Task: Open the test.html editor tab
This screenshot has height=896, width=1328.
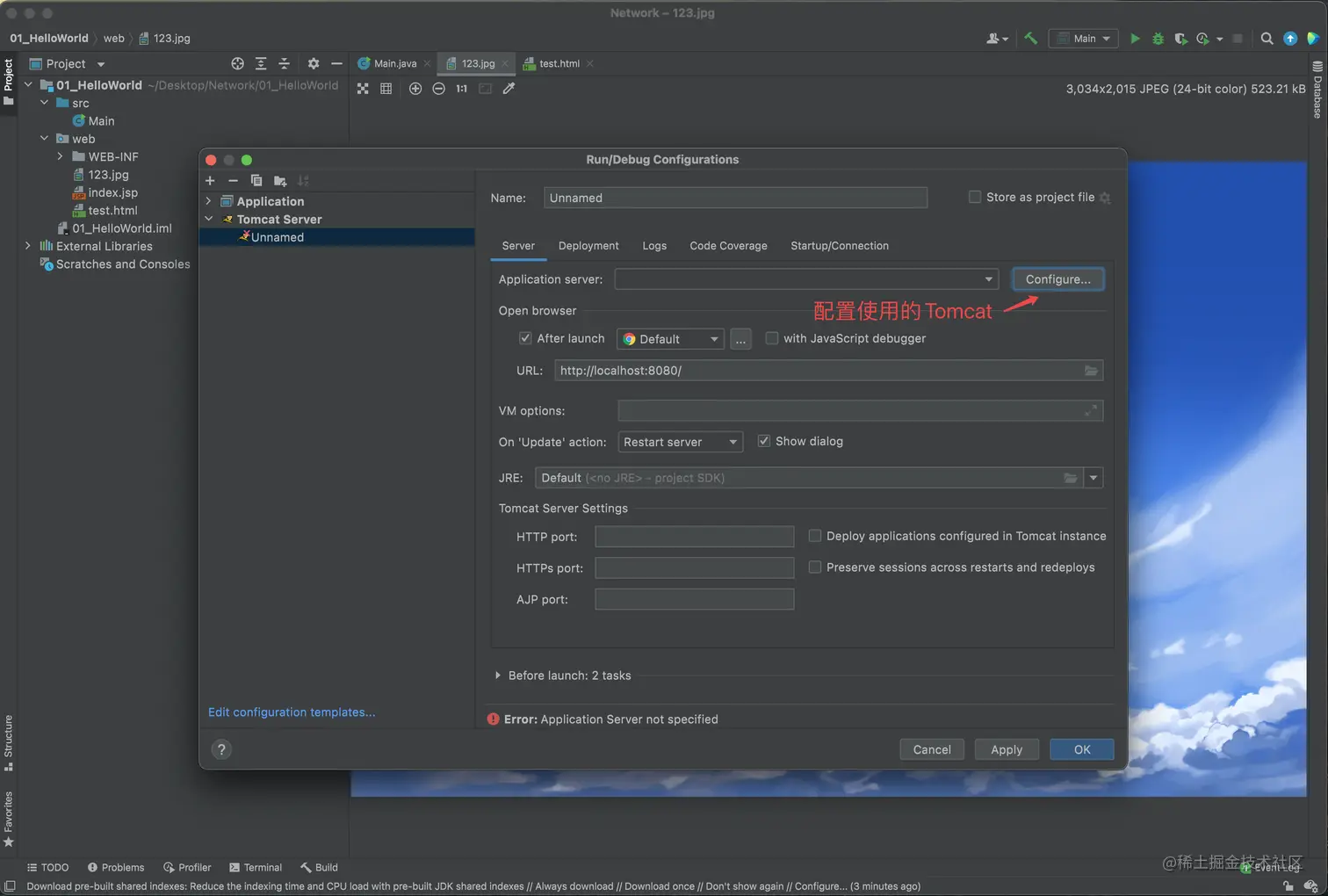Action: [x=559, y=63]
